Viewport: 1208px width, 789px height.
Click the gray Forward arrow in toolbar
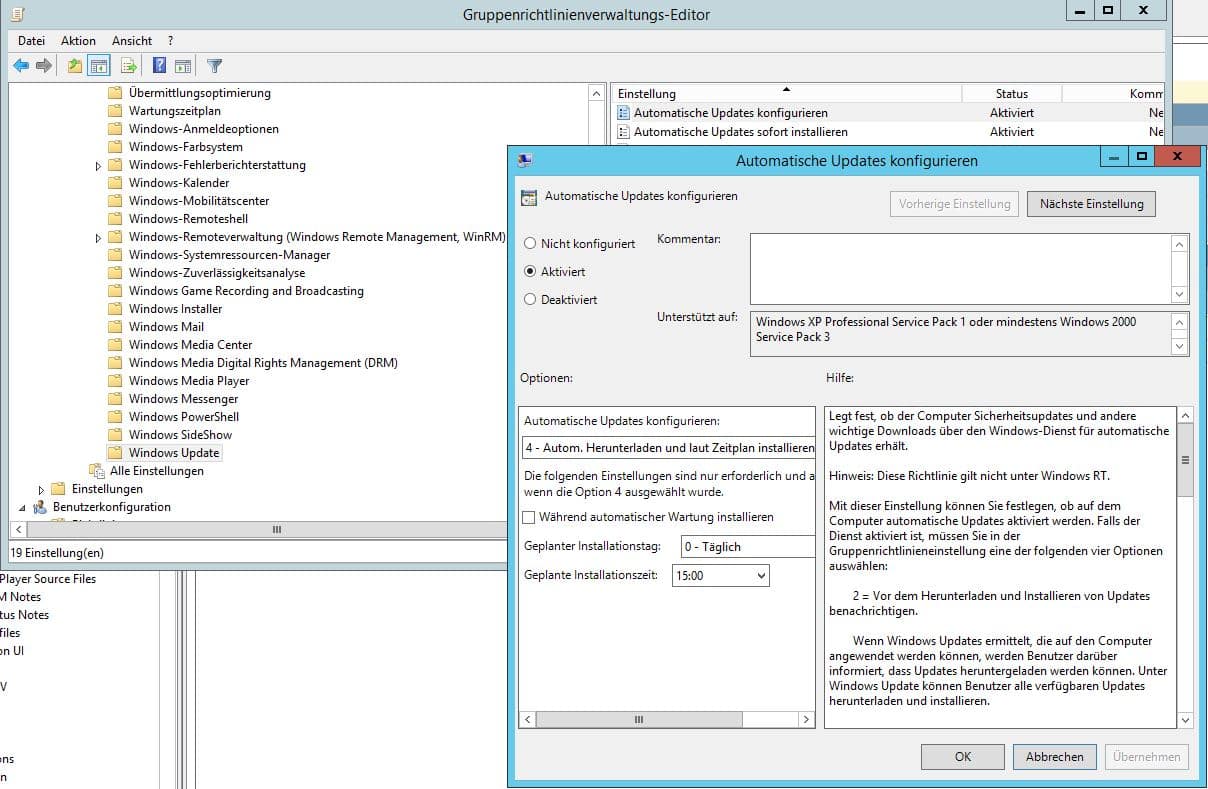pos(43,66)
